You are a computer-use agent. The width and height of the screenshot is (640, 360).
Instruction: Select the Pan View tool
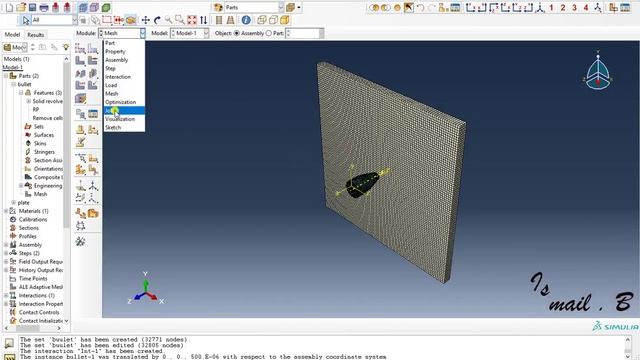[145, 20]
